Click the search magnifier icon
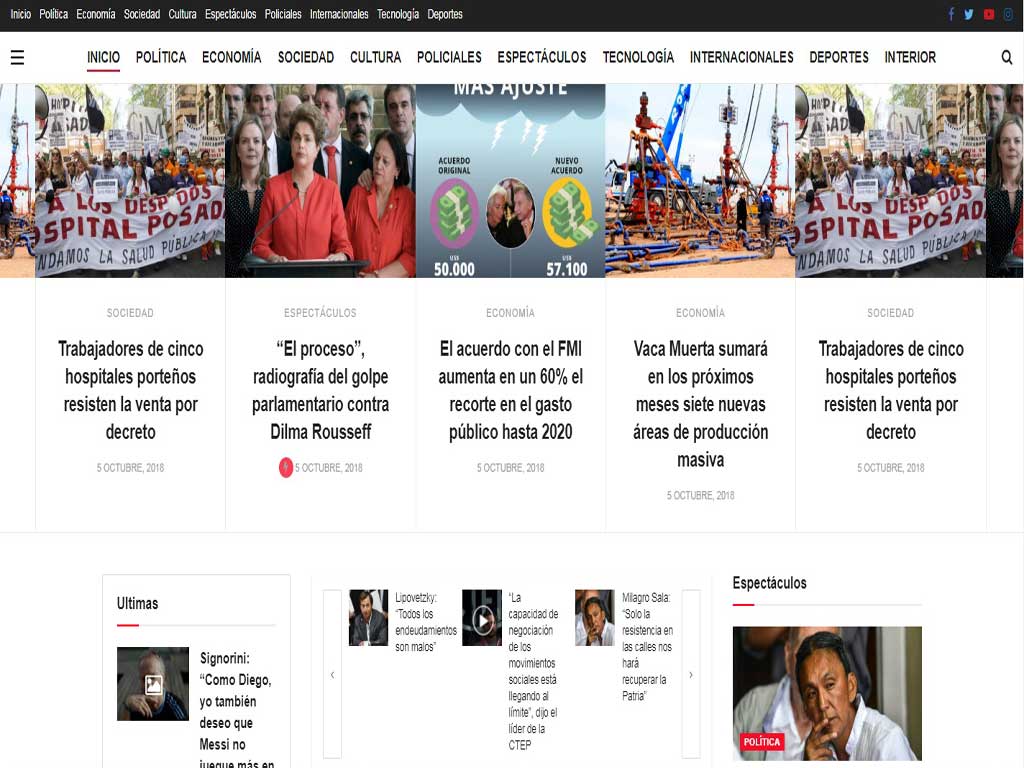The height and width of the screenshot is (768, 1024). tap(1006, 57)
